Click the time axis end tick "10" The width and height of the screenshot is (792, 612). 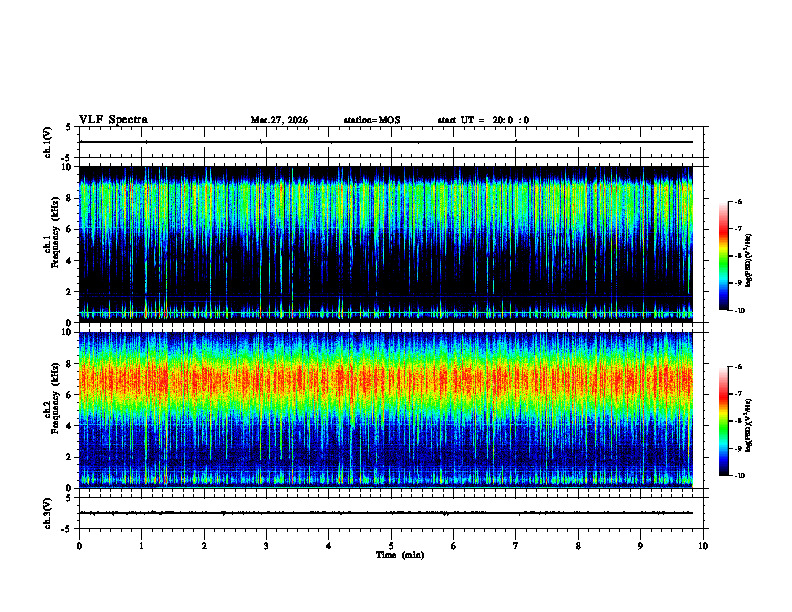tap(703, 546)
